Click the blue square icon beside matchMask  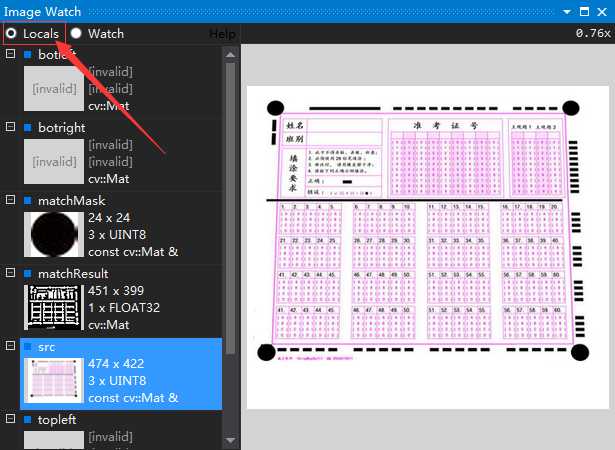coord(27,200)
